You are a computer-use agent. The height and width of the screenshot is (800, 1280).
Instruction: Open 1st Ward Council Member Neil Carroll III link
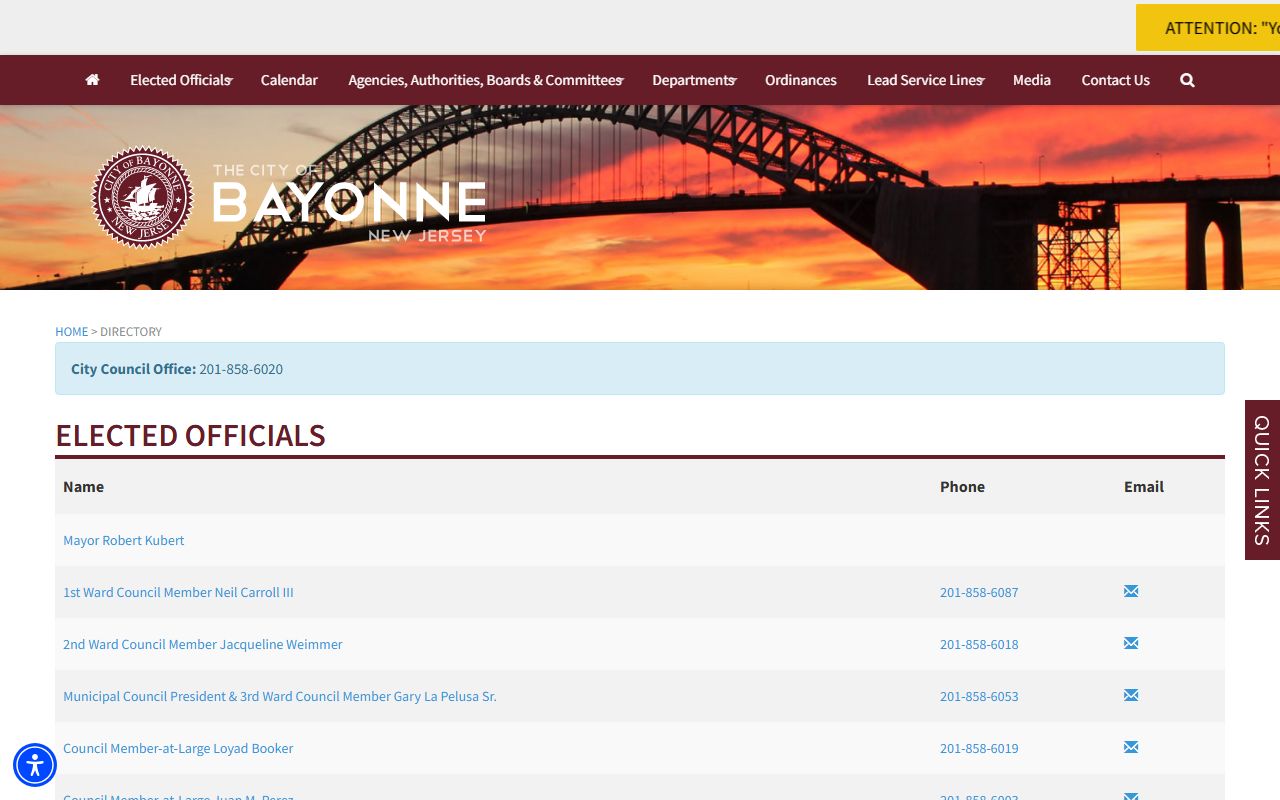pyautogui.click(x=178, y=592)
